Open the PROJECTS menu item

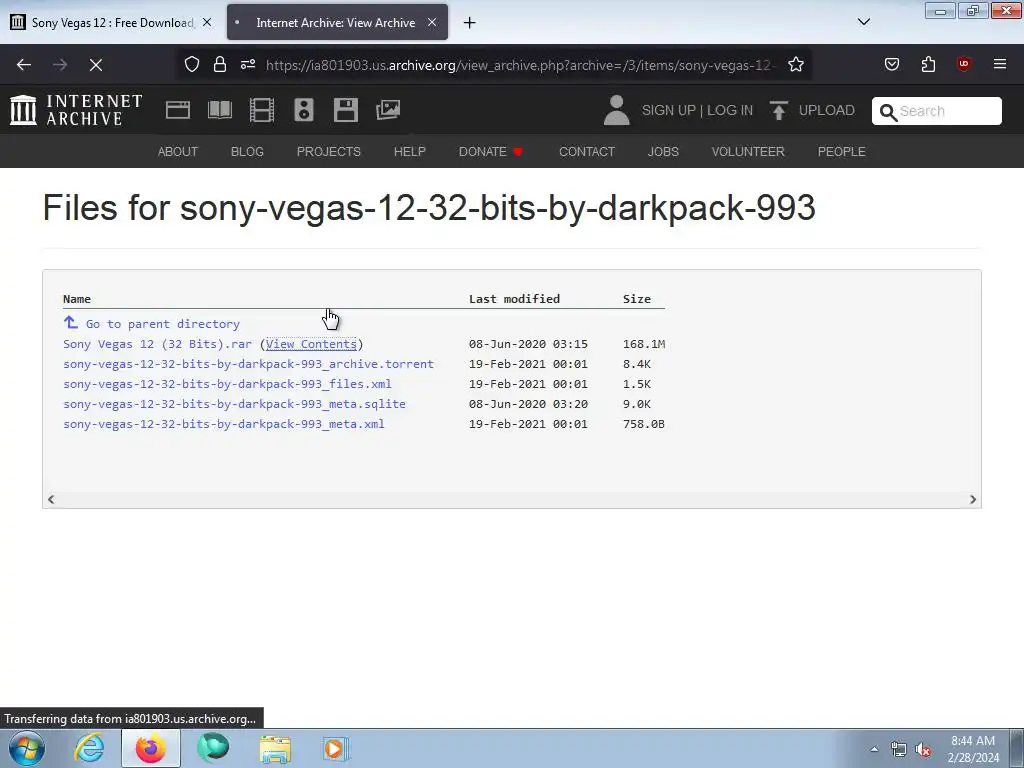coord(328,152)
